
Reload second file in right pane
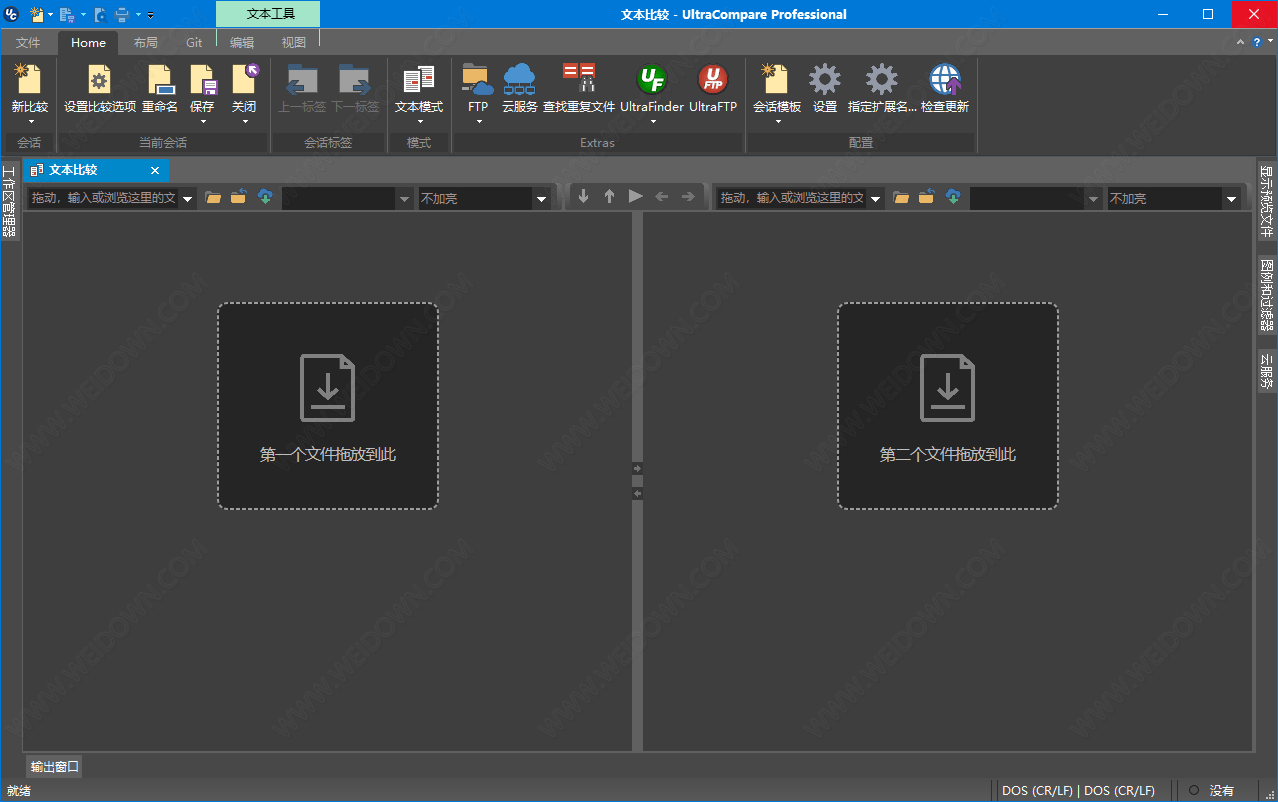(926, 197)
